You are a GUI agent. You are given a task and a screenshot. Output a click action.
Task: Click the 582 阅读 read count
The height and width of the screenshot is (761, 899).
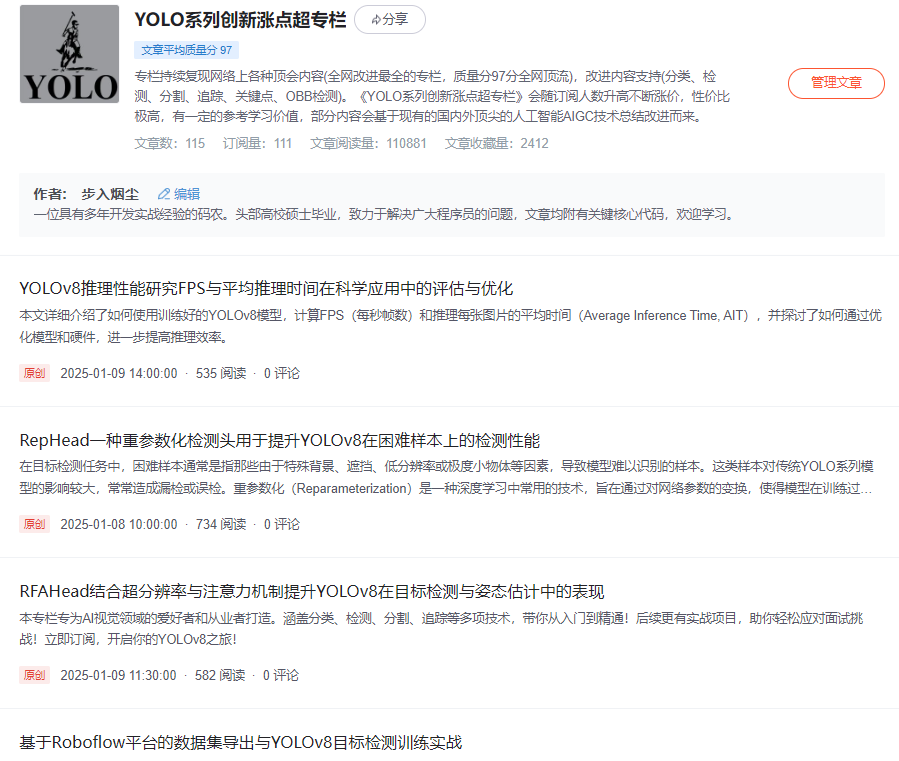220,675
